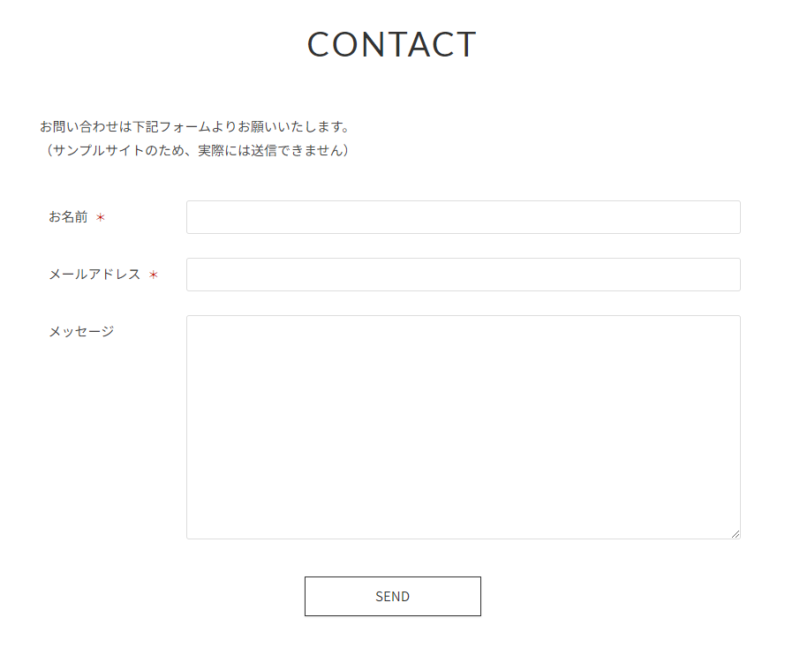Select the email address entry box

(x=463, y=275)
